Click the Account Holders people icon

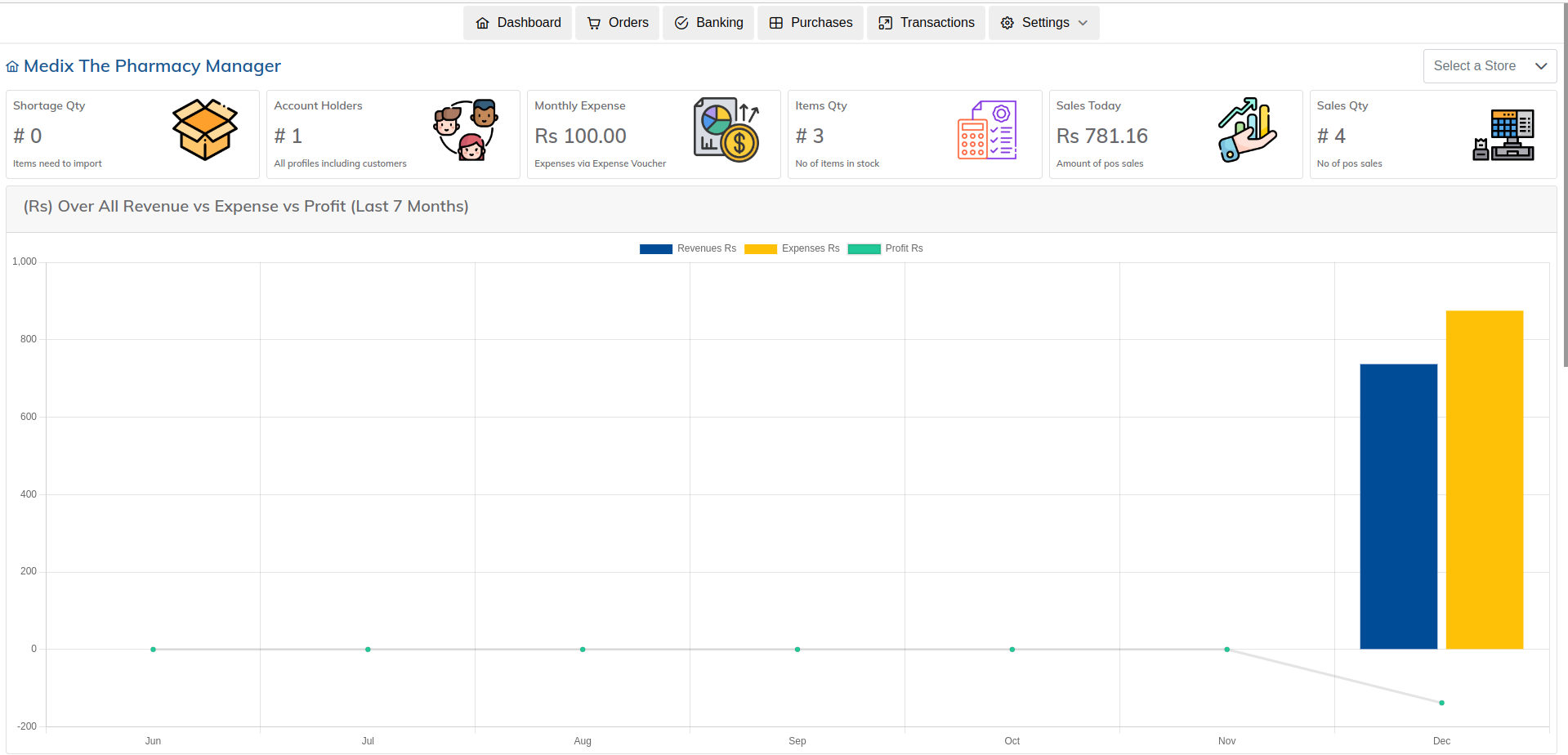tap(466, 130)
